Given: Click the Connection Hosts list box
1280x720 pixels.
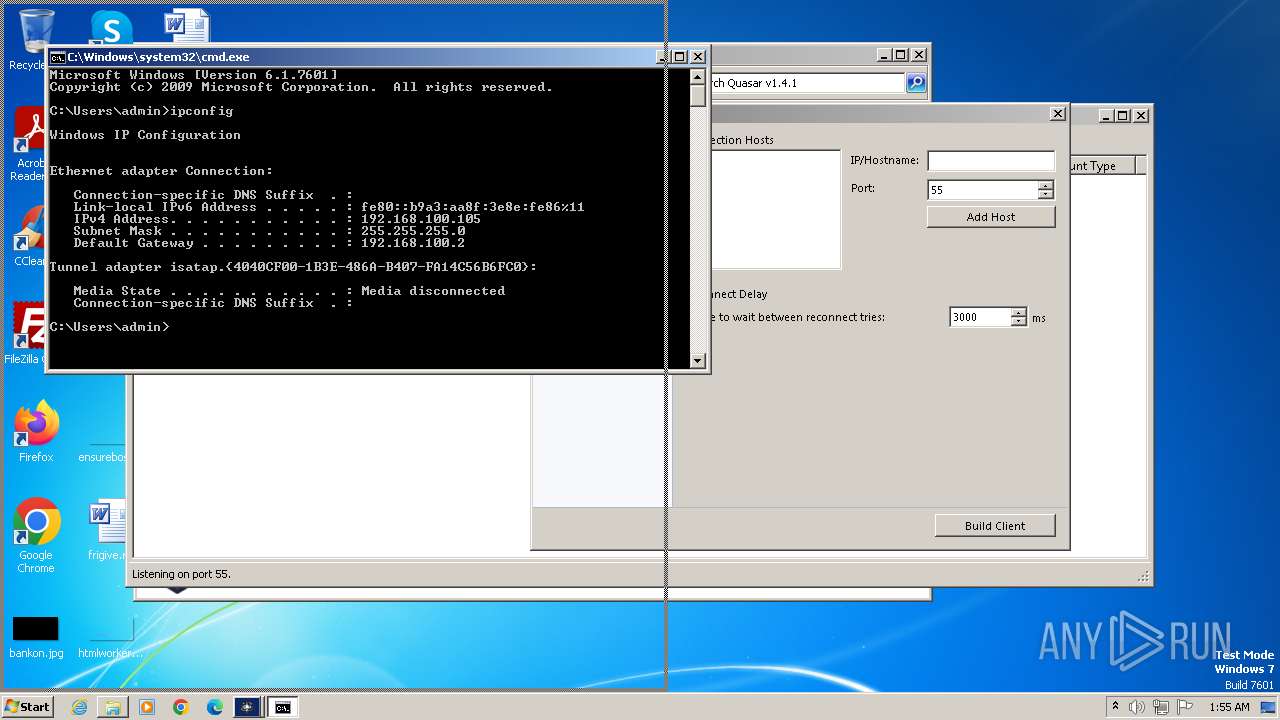Looking at the screenshot, I should click(x=776, y=209).
